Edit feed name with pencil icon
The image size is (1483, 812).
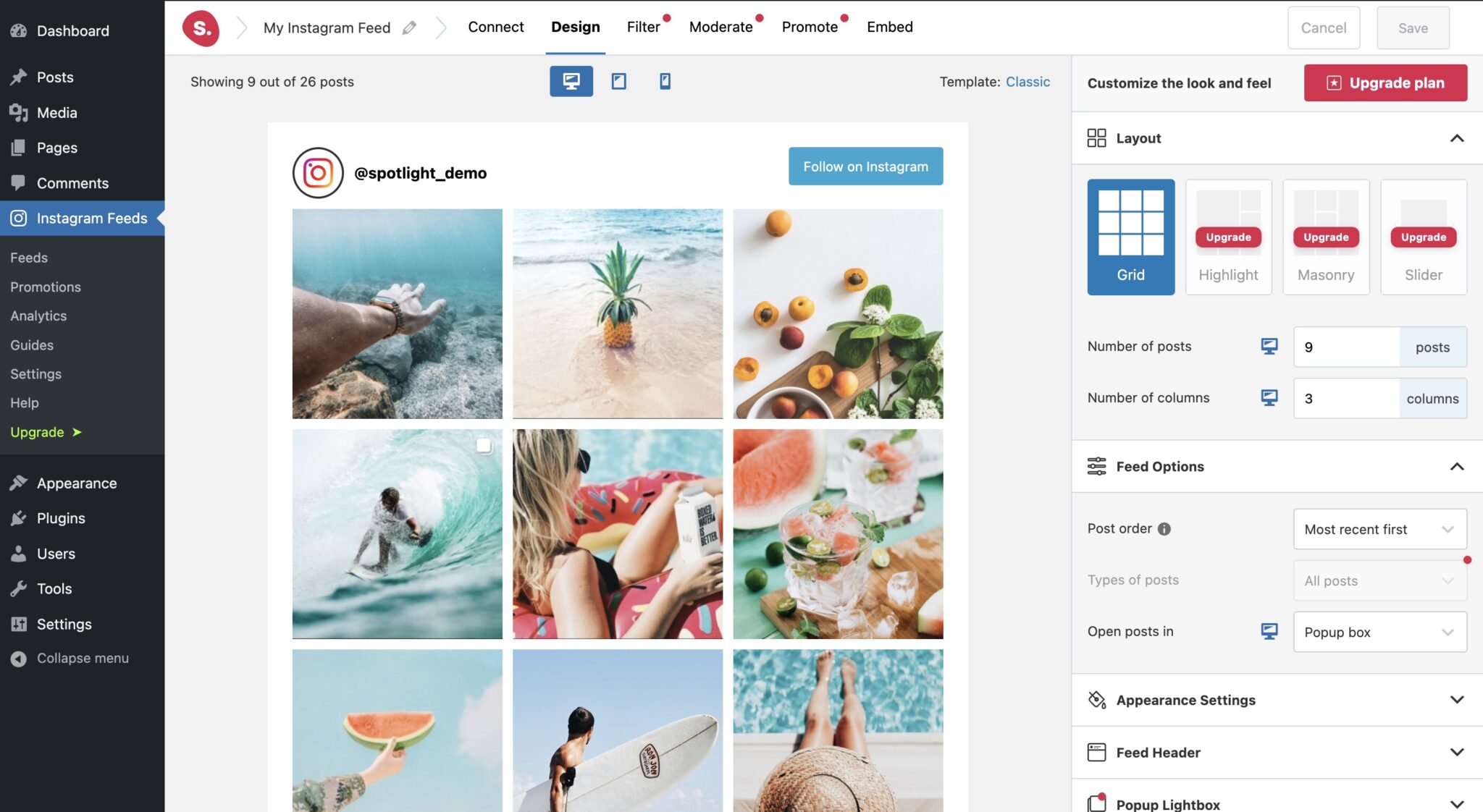[409, 28]
